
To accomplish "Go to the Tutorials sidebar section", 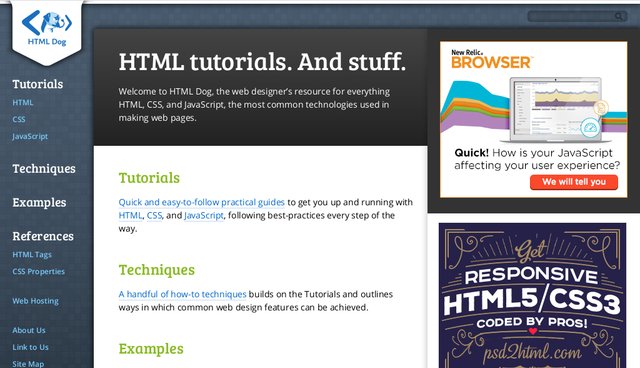I will (38, 84).
